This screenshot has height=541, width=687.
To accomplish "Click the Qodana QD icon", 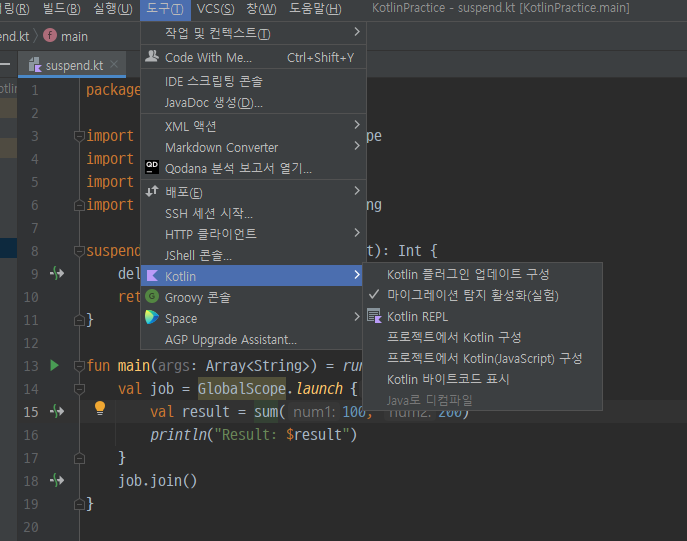I will (x=152, y=167).
